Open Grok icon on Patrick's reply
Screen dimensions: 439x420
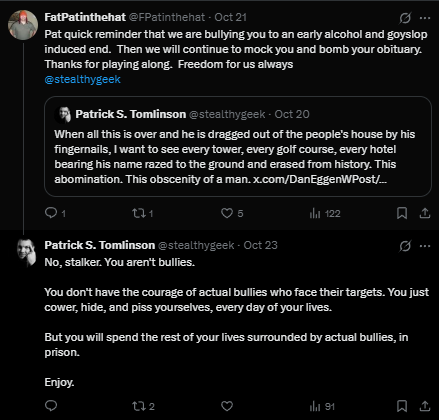[x=405, y=246]
